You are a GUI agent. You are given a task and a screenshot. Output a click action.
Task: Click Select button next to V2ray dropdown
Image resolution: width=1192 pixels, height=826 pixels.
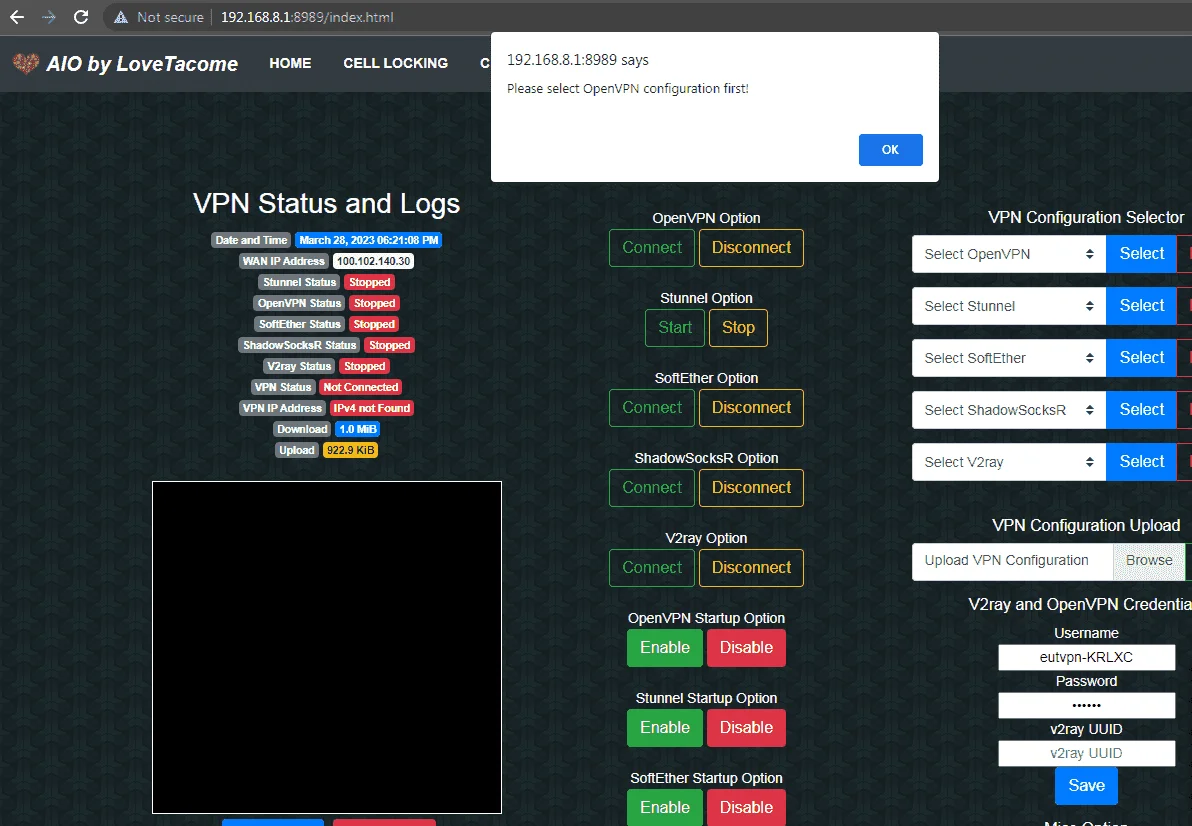tap(1141, 462)
